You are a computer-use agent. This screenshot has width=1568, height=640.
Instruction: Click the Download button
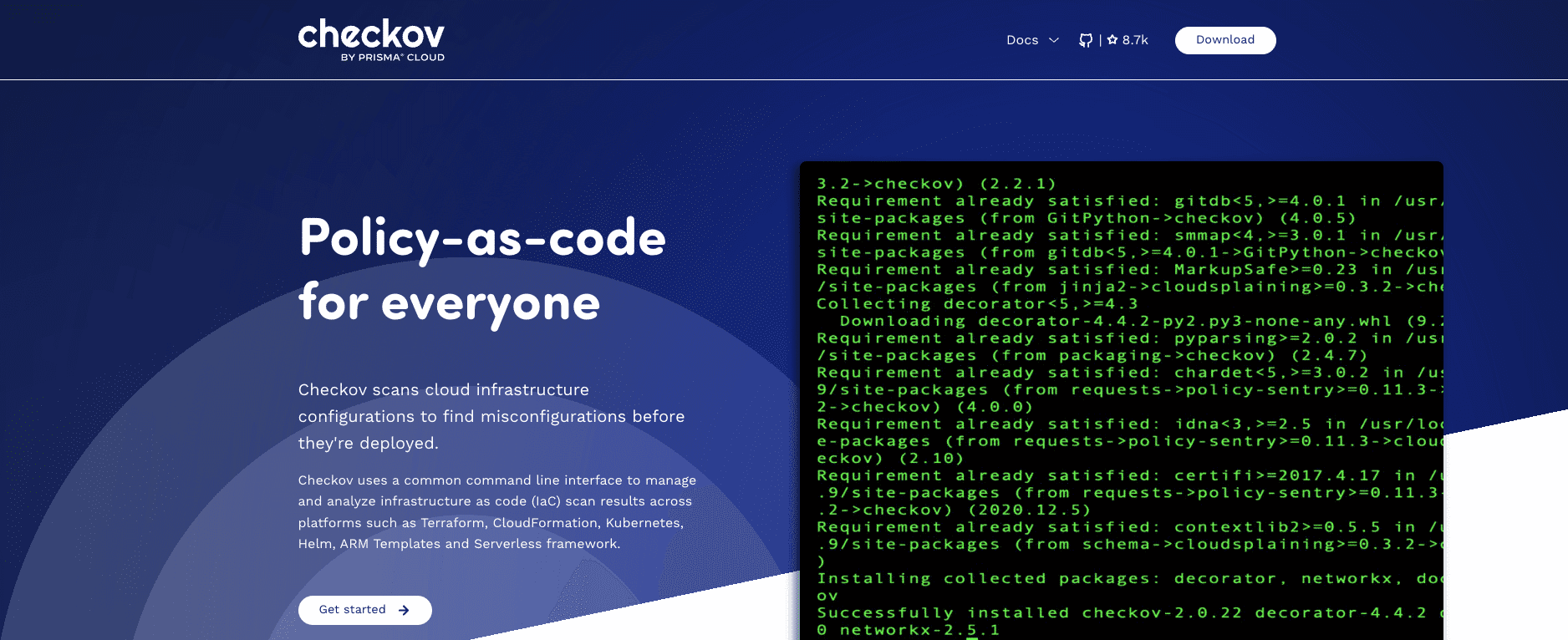[x=1225, y=40]
